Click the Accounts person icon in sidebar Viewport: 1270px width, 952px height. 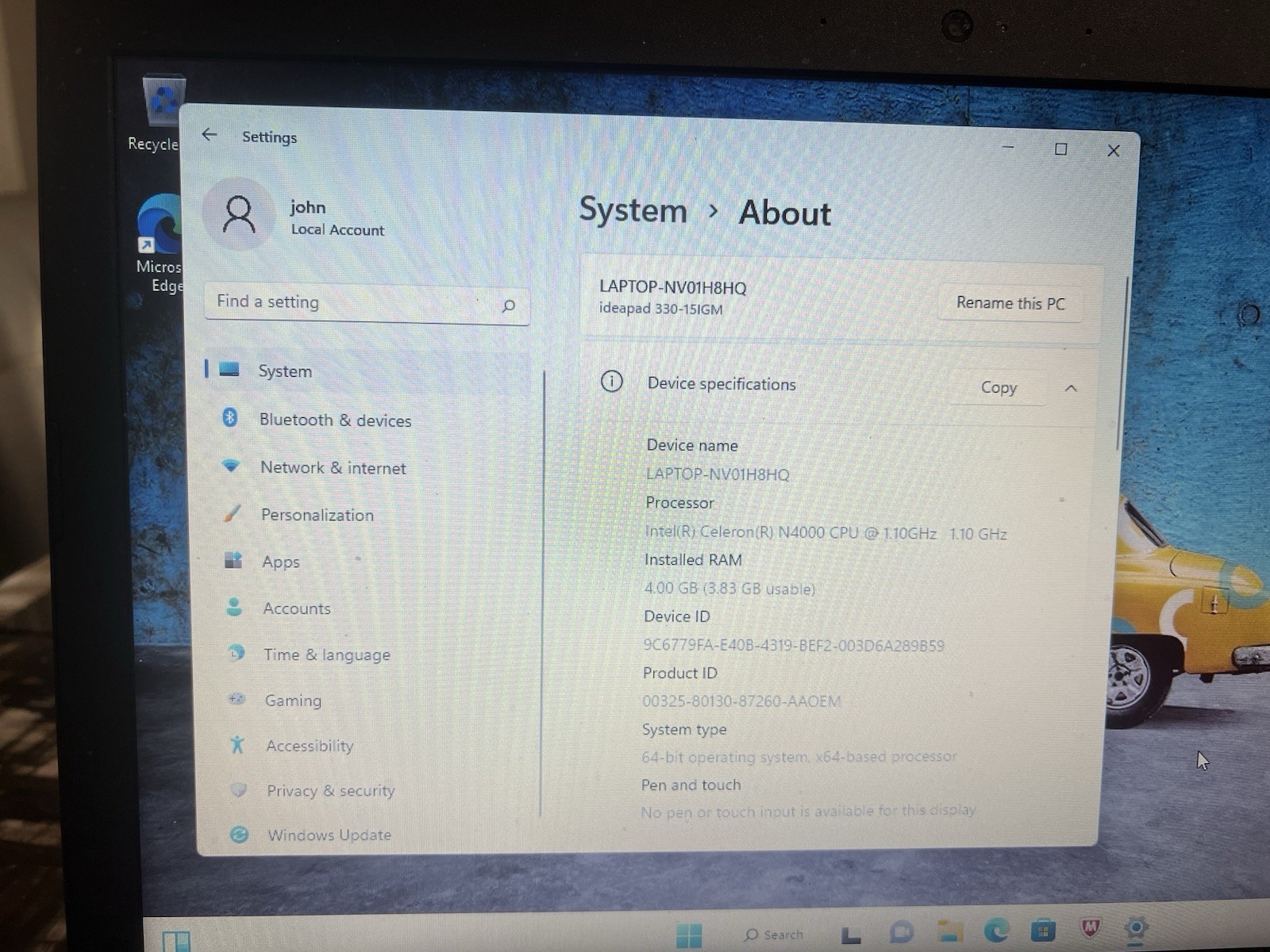(x=234, y=607)
